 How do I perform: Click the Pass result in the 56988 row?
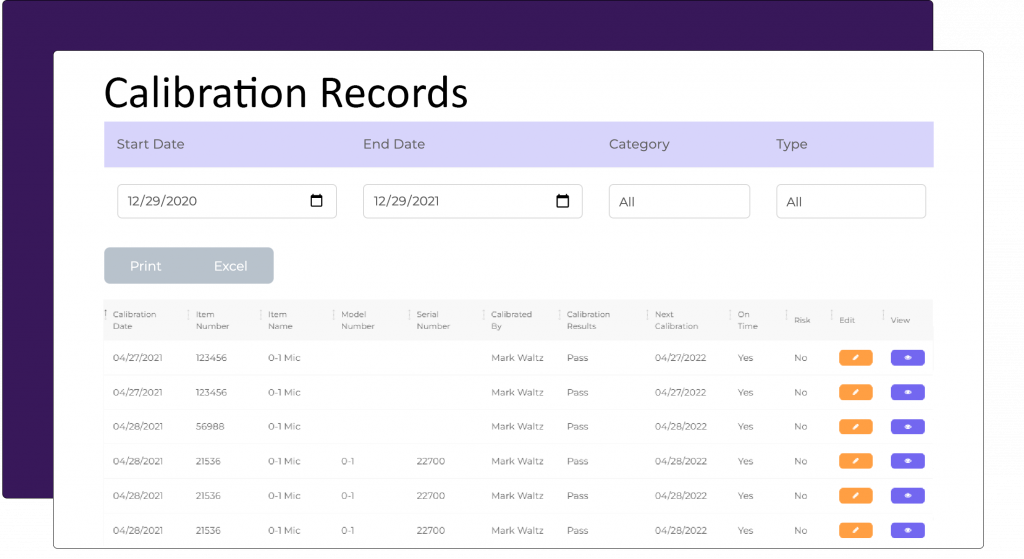(x=577, y=426)
